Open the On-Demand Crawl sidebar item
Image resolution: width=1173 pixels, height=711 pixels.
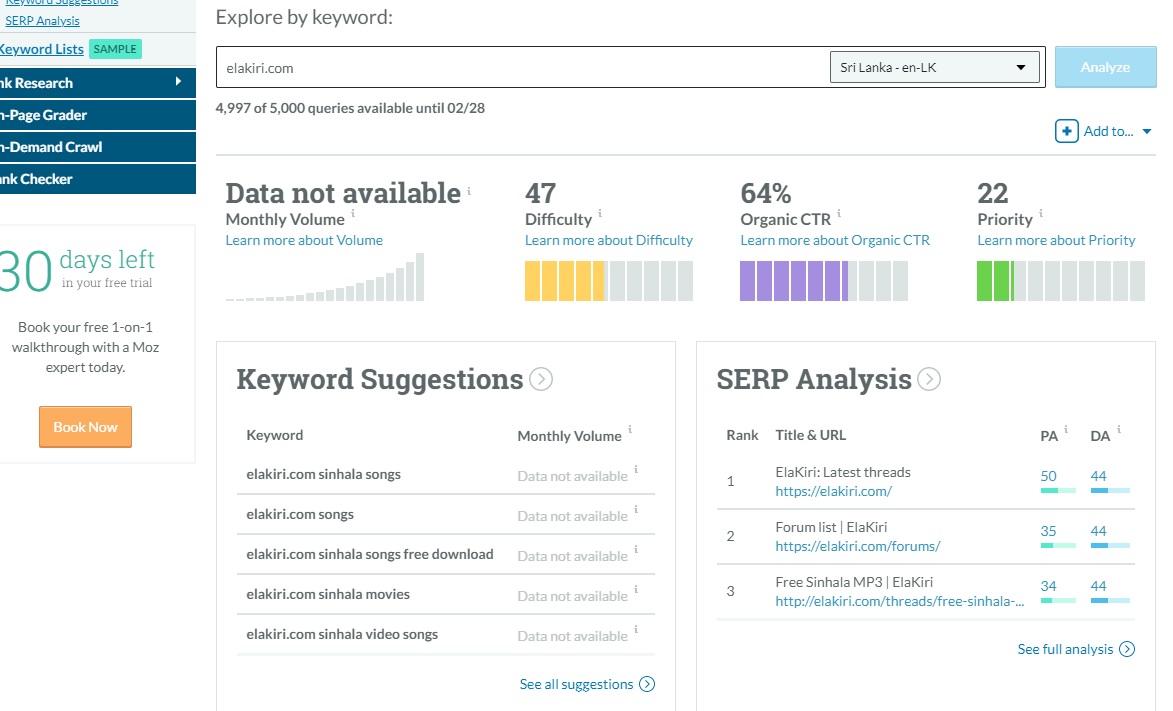[x=97, y=147]
